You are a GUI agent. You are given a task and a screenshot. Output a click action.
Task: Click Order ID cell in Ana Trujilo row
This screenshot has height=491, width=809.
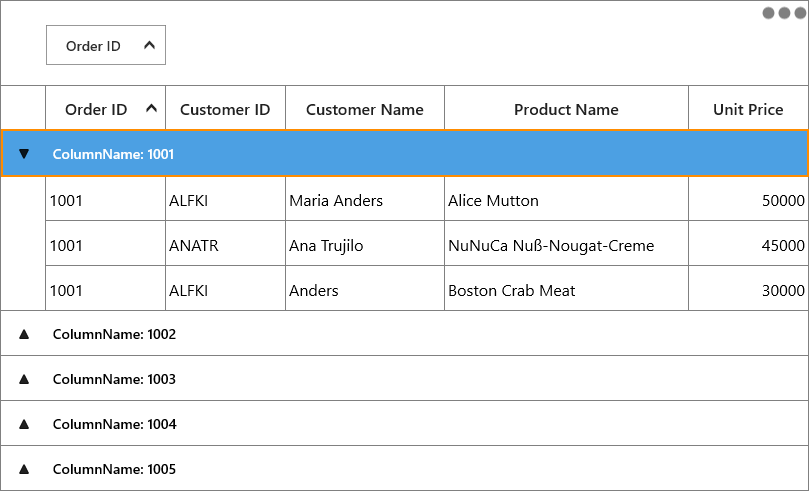click(x=105, y=243)
